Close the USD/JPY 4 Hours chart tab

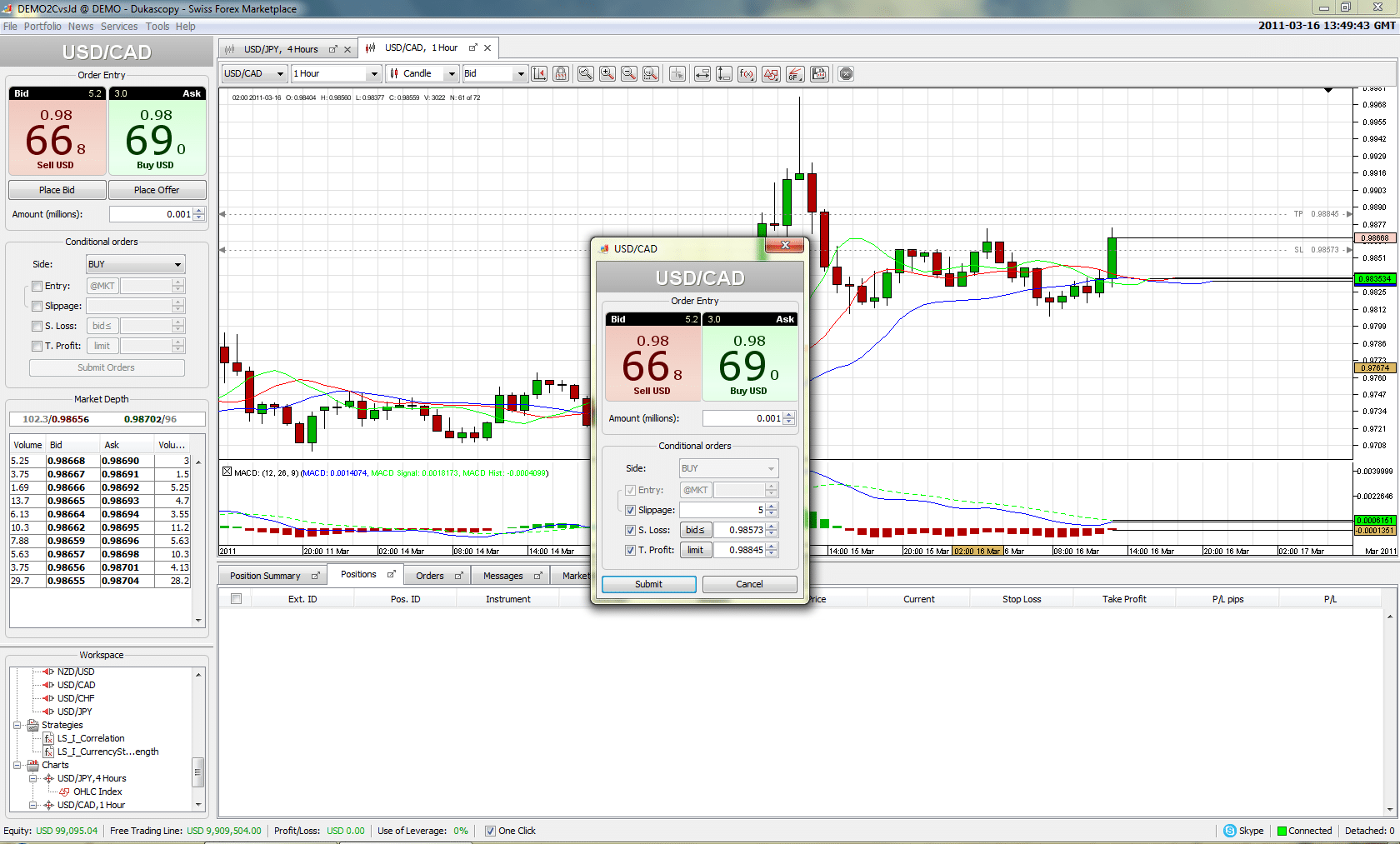347,49
